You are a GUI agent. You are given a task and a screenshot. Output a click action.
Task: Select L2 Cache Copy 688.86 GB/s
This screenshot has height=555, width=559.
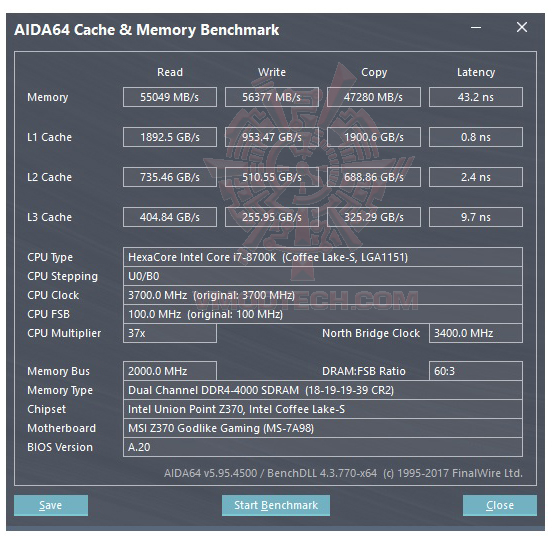374,177
